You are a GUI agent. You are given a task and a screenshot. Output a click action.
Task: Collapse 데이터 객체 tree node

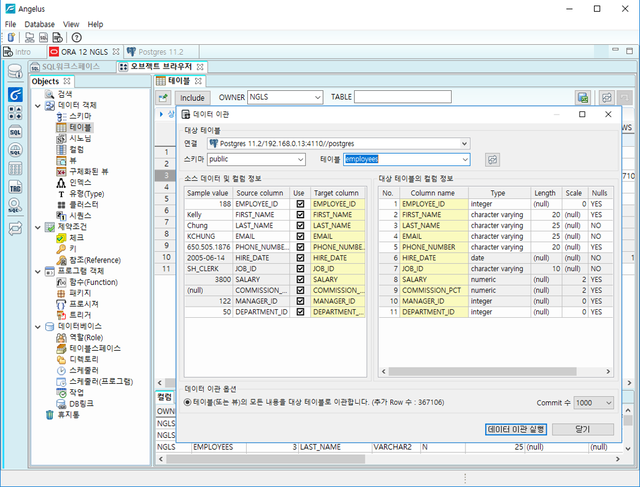[x=38, y=106]
